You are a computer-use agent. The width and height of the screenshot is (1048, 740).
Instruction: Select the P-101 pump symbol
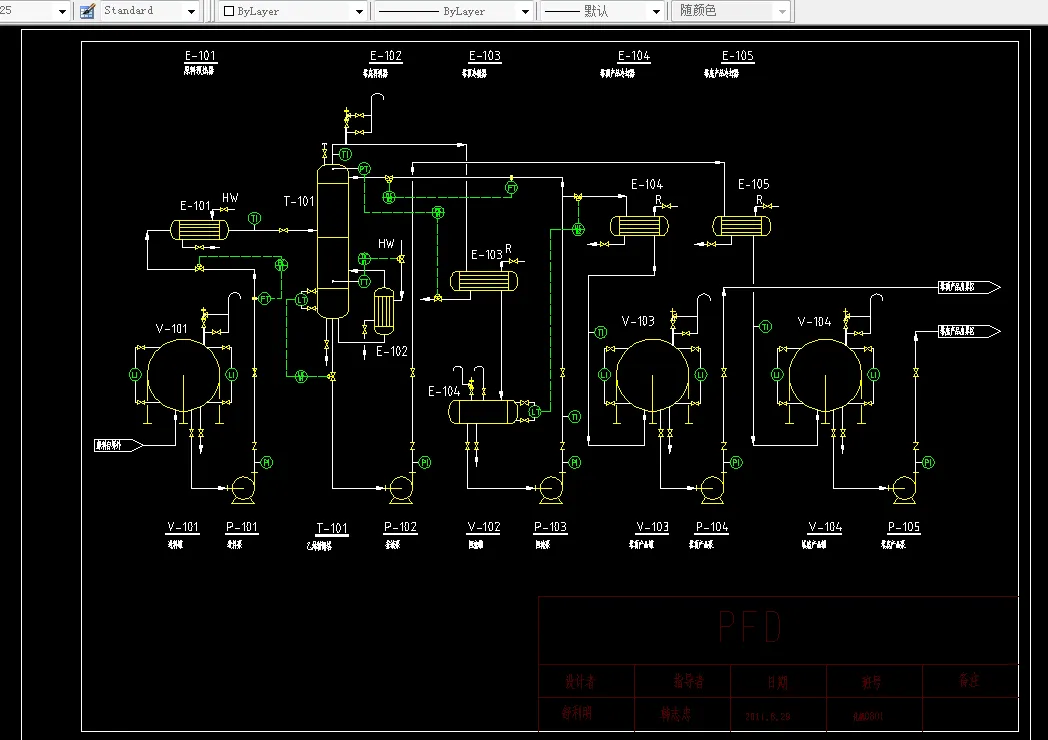point(241,489)
